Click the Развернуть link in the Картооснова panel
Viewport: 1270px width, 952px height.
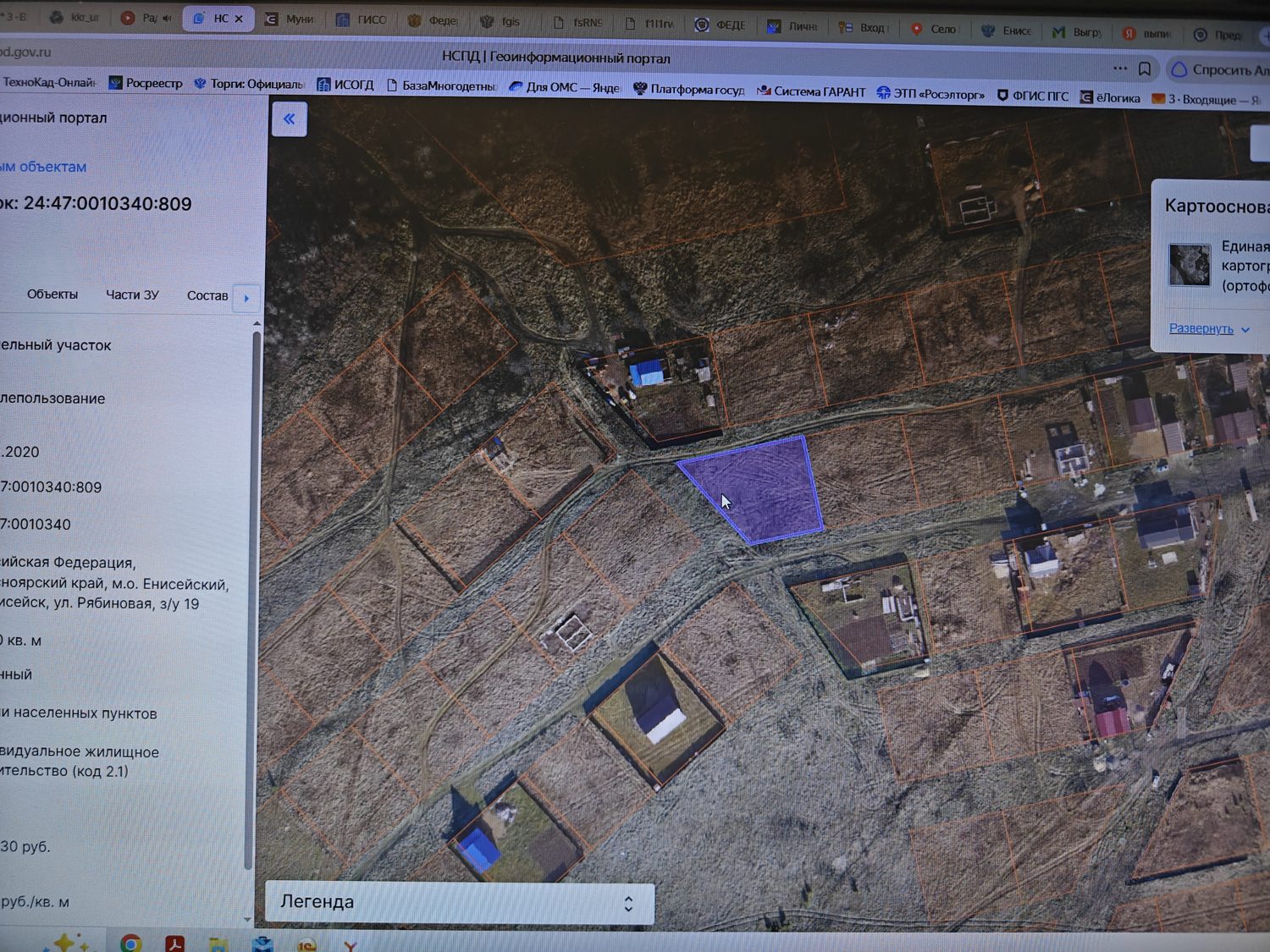(1209, 328)
